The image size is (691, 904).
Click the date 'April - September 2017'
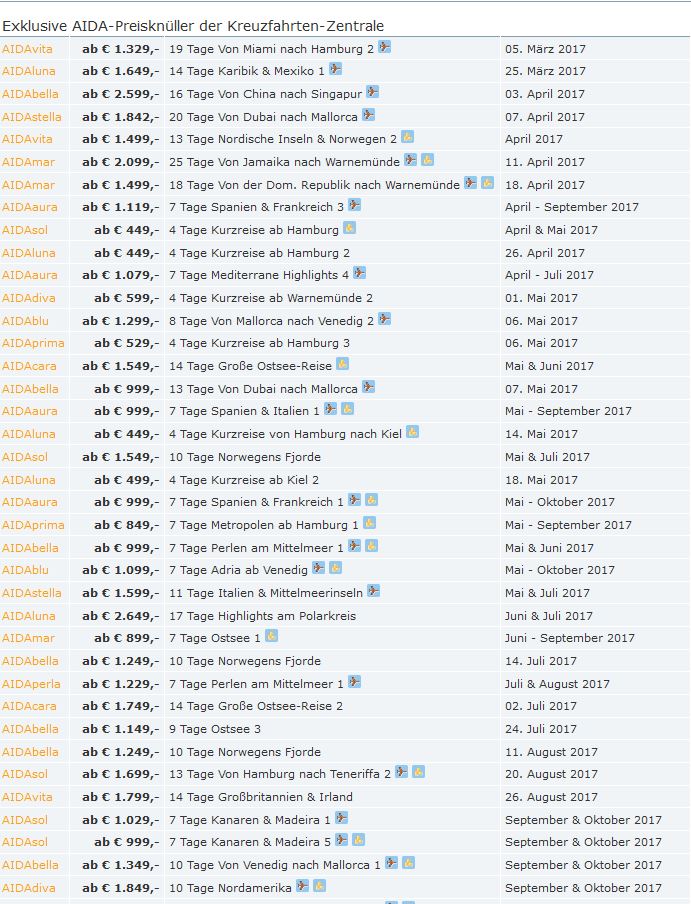pyautogui.click(x=572, y=206)
